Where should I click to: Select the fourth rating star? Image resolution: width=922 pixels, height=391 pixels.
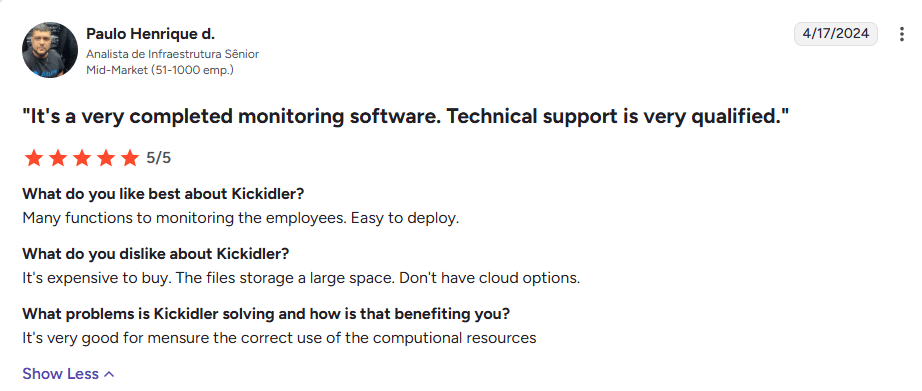point(105,158)
